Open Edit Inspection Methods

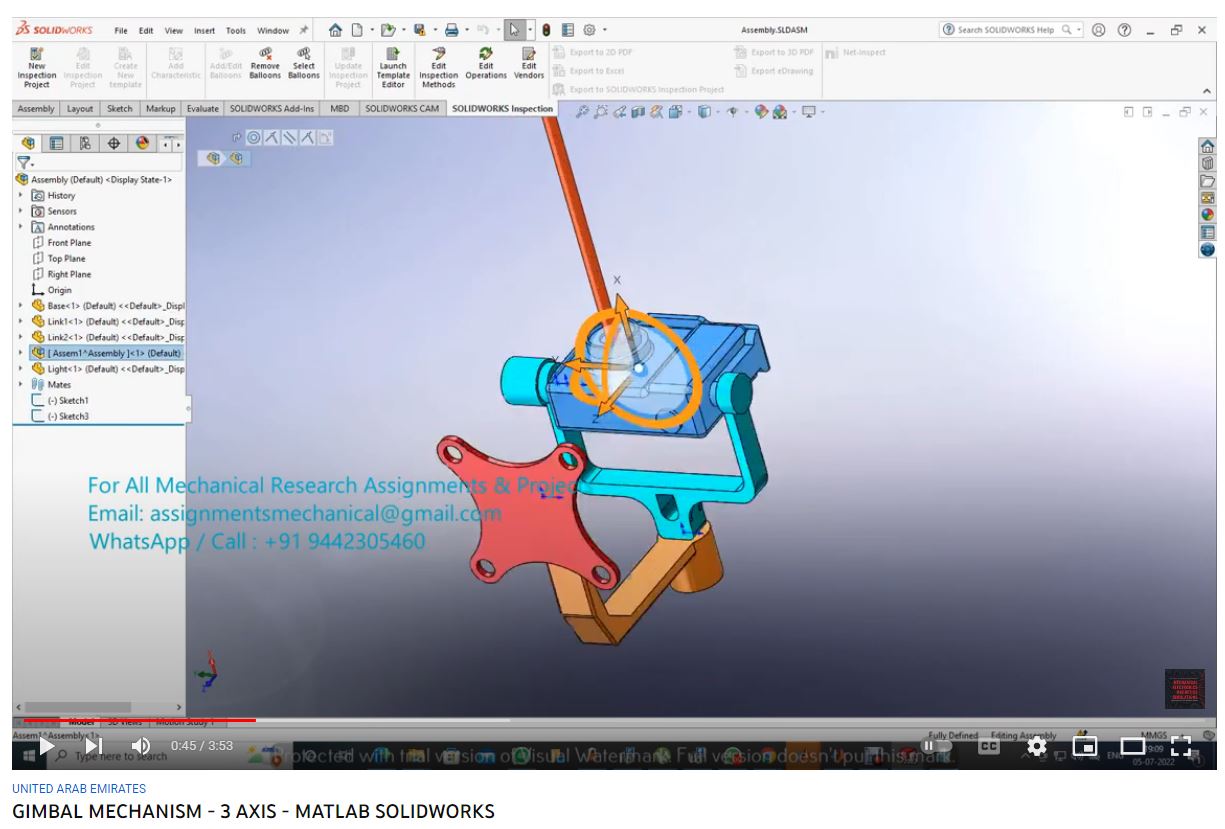(438, 66)
